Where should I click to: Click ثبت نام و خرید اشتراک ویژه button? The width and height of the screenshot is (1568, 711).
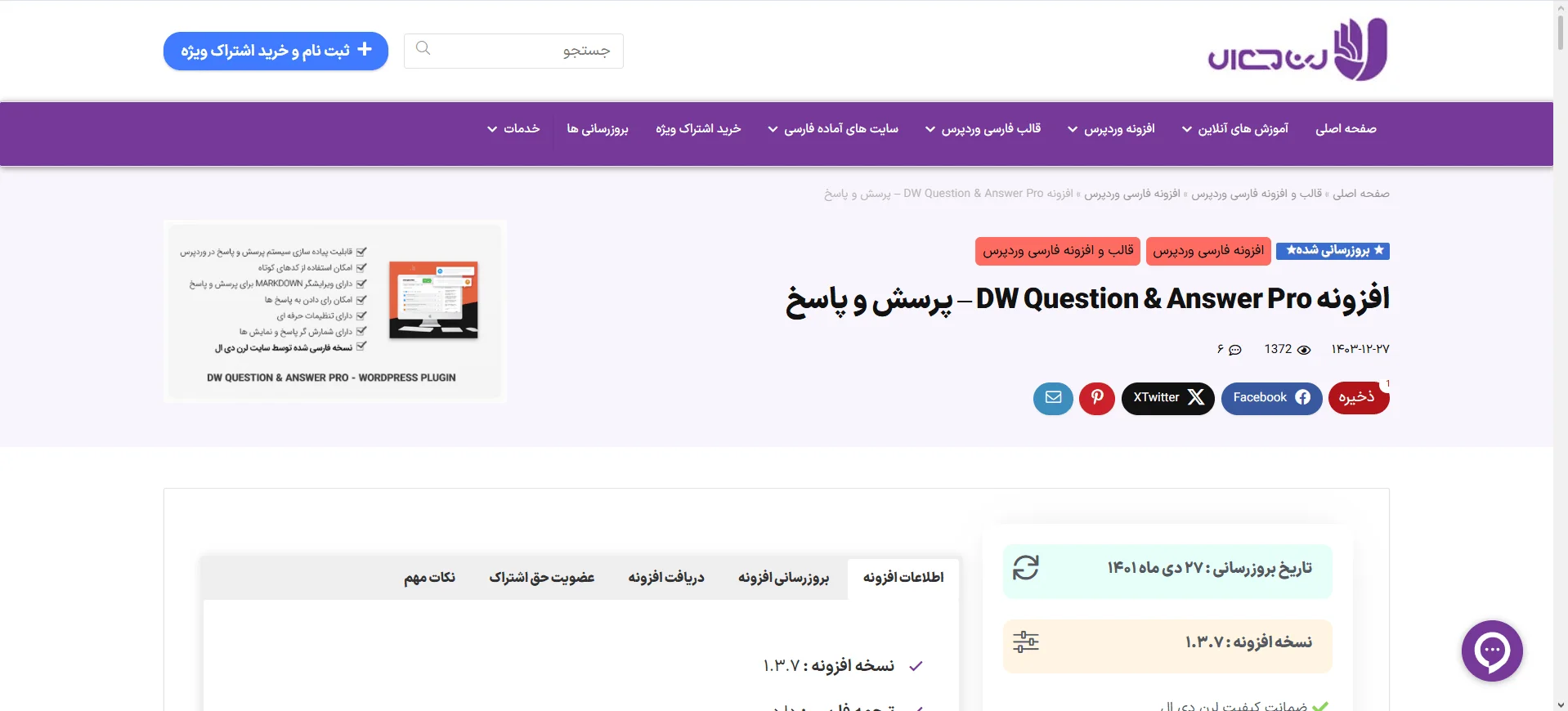[x=276, y=51]
